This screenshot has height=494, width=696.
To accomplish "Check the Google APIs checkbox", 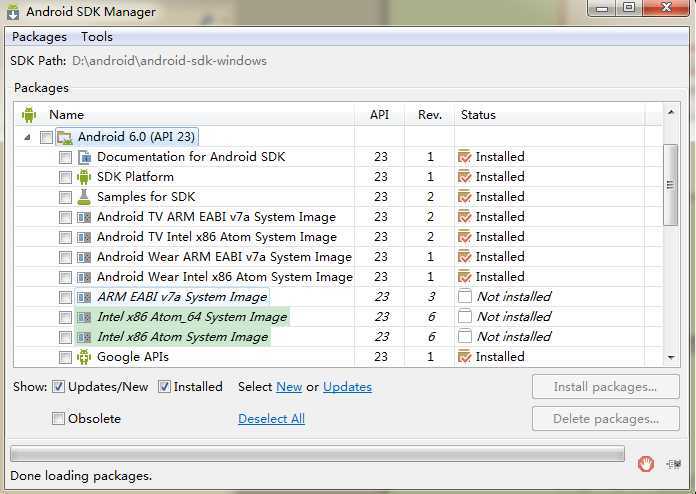I will click(65, 357).
